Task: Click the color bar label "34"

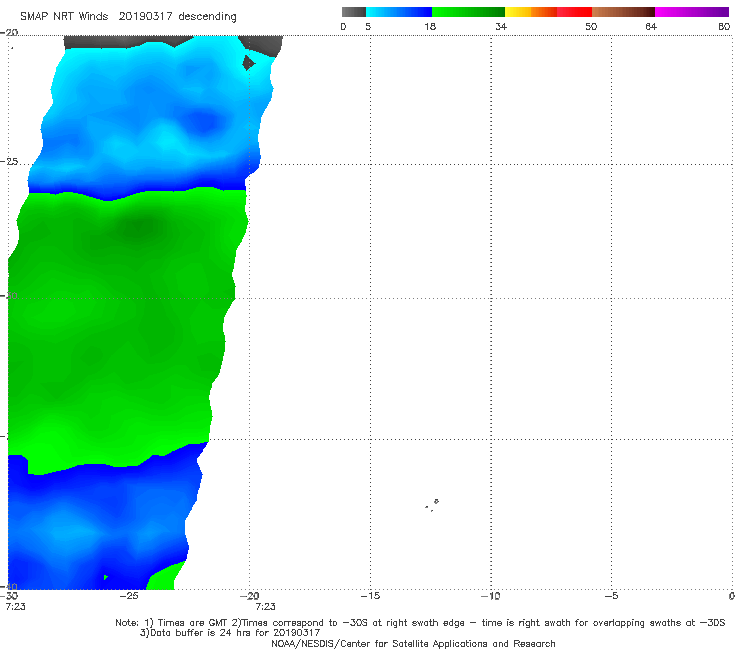Action: [x=501, y=26]
